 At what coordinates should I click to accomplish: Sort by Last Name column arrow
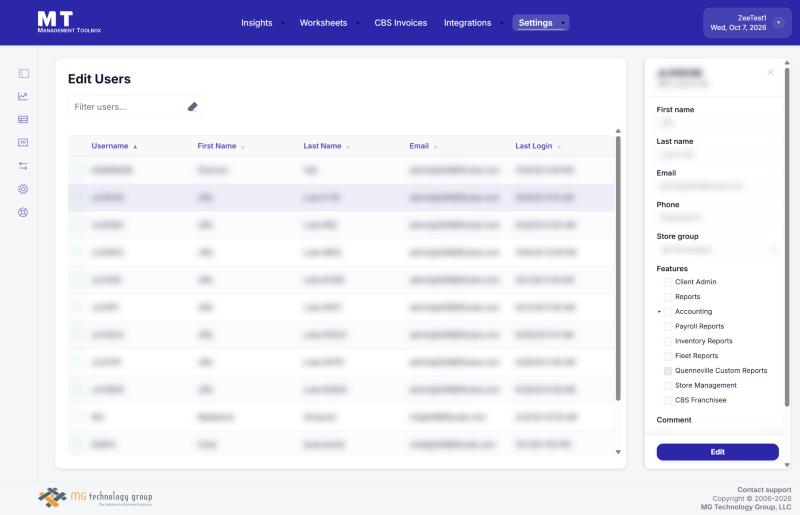click(348, 147)
